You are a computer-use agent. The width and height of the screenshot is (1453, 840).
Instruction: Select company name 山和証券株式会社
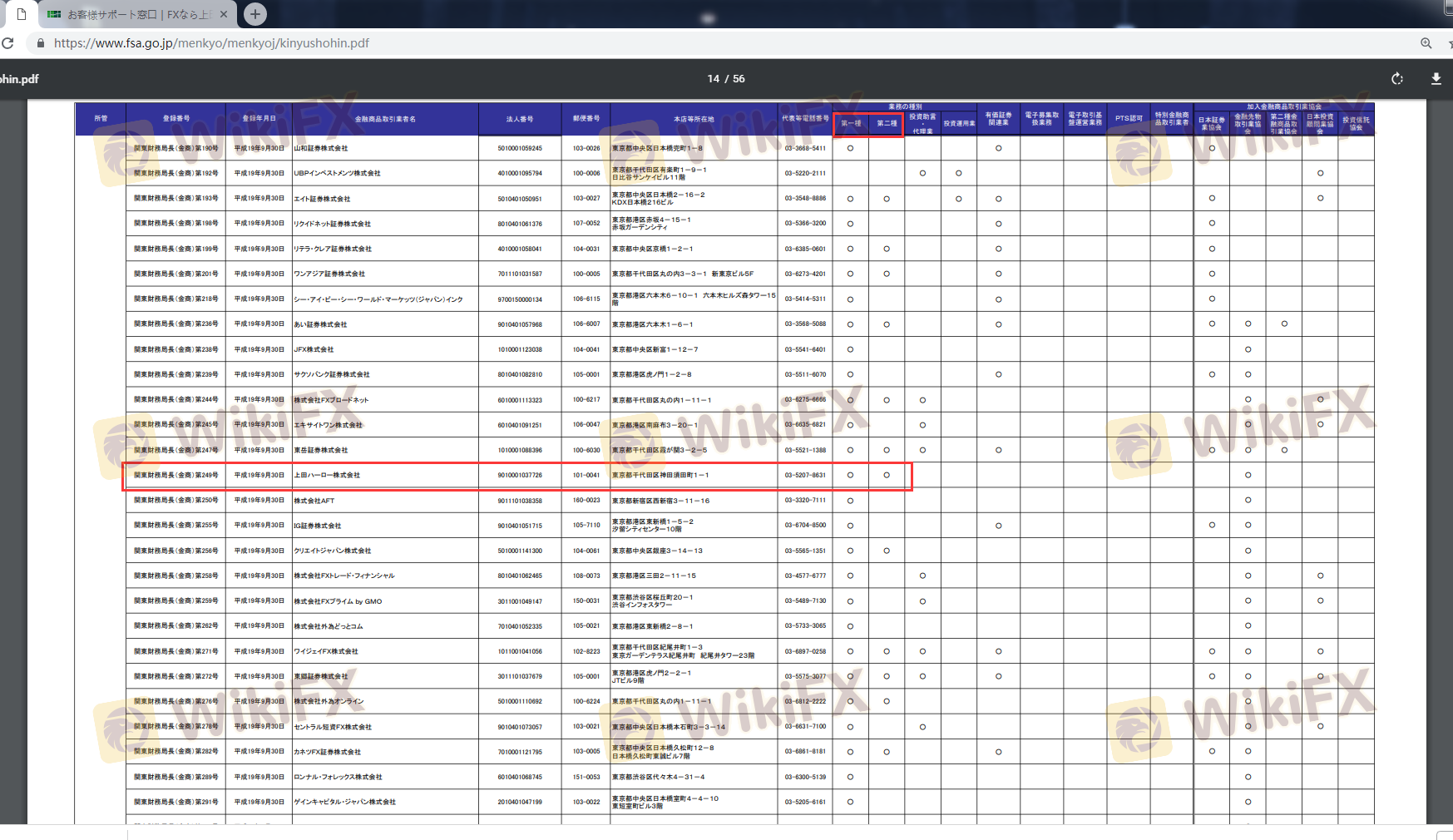[321, 148]
